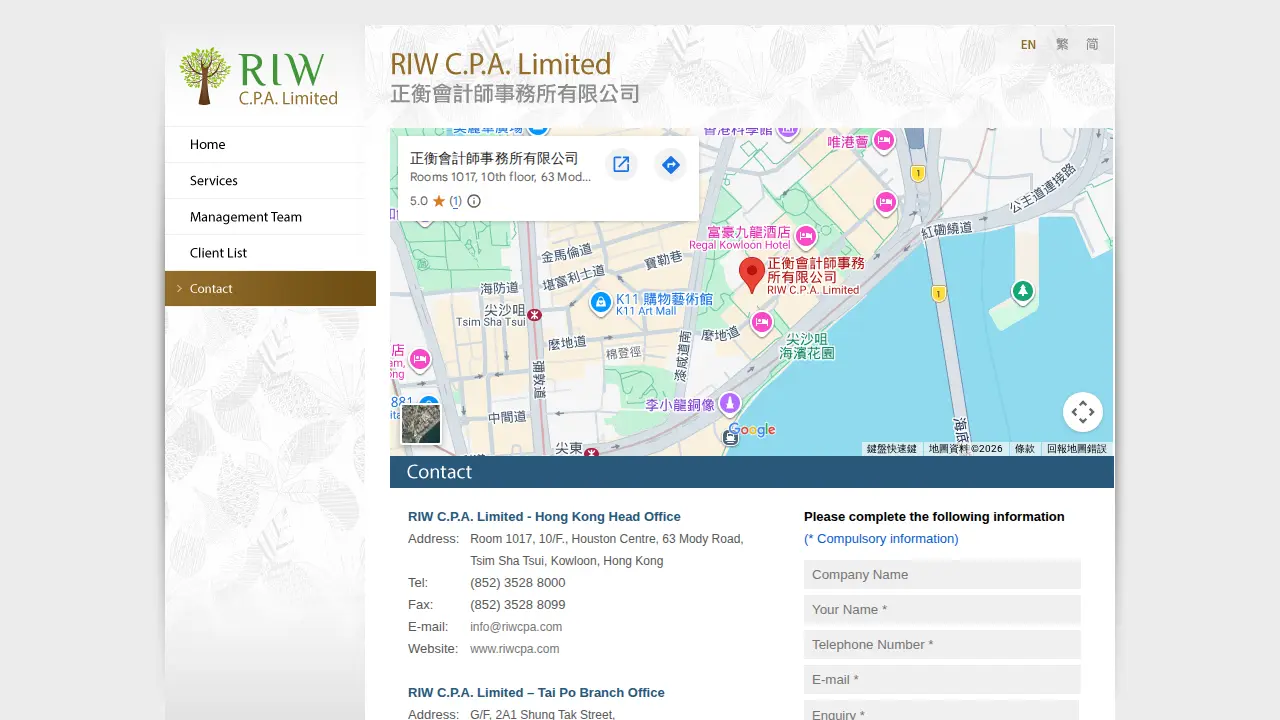
Task: Switch to the satellite imagery thumbnail
Action: (421, 424)
